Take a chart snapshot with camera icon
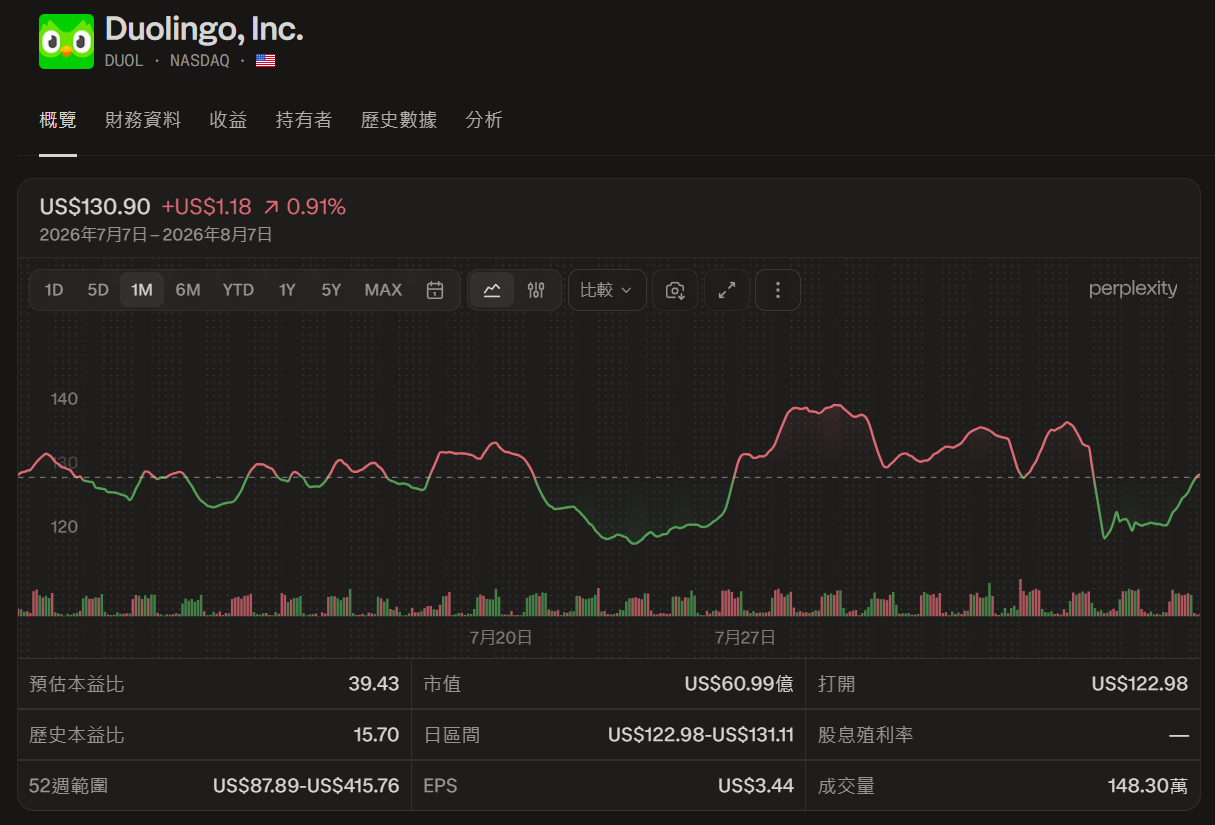The width and height of the screenshot is (1215, 825). [x=675, y=290]
